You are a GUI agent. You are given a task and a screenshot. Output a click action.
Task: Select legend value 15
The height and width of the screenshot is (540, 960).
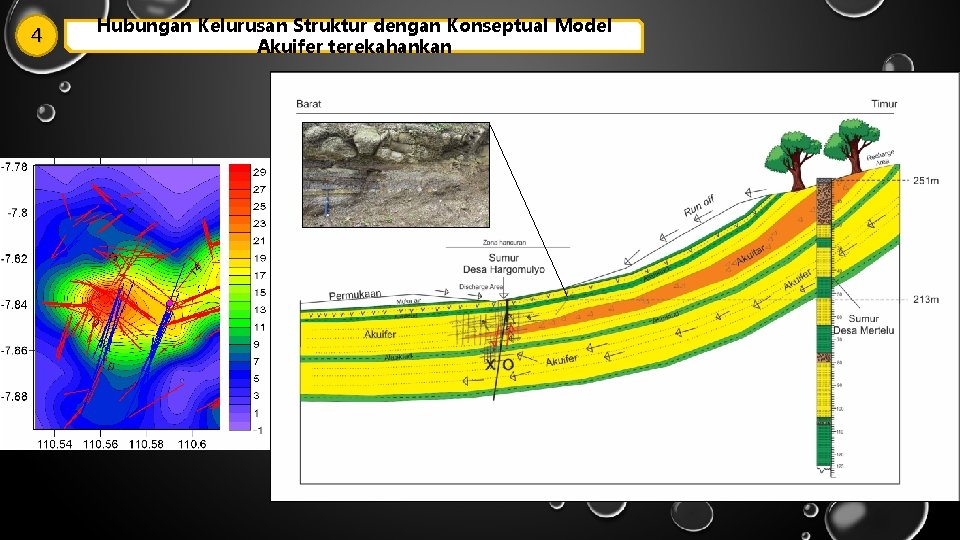click(x=260, y=293)
